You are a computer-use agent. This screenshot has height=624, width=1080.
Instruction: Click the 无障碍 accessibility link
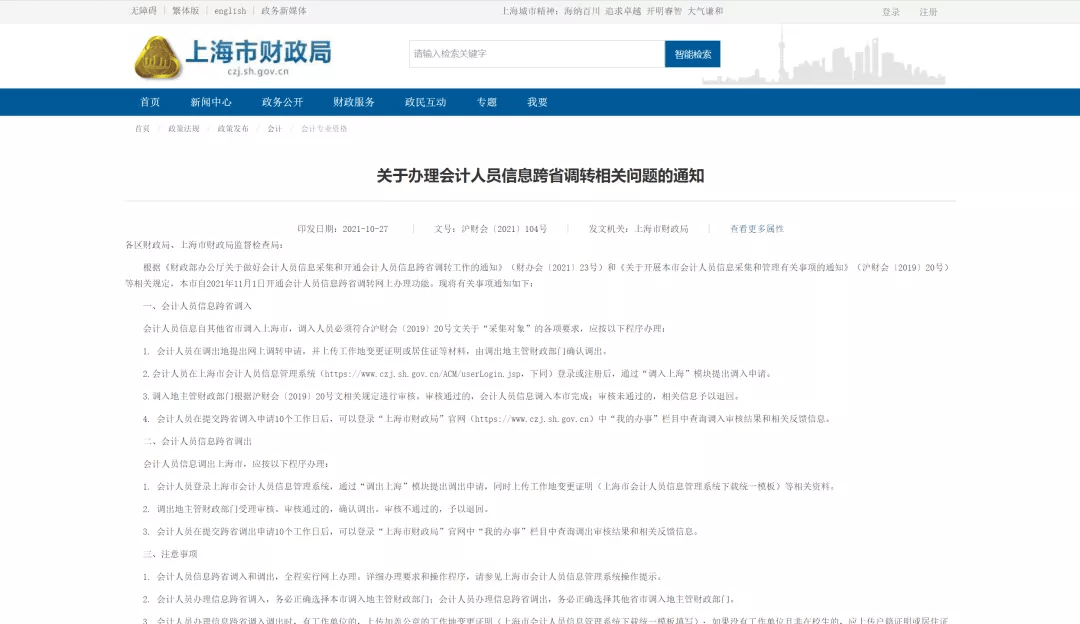click(143, 11)
